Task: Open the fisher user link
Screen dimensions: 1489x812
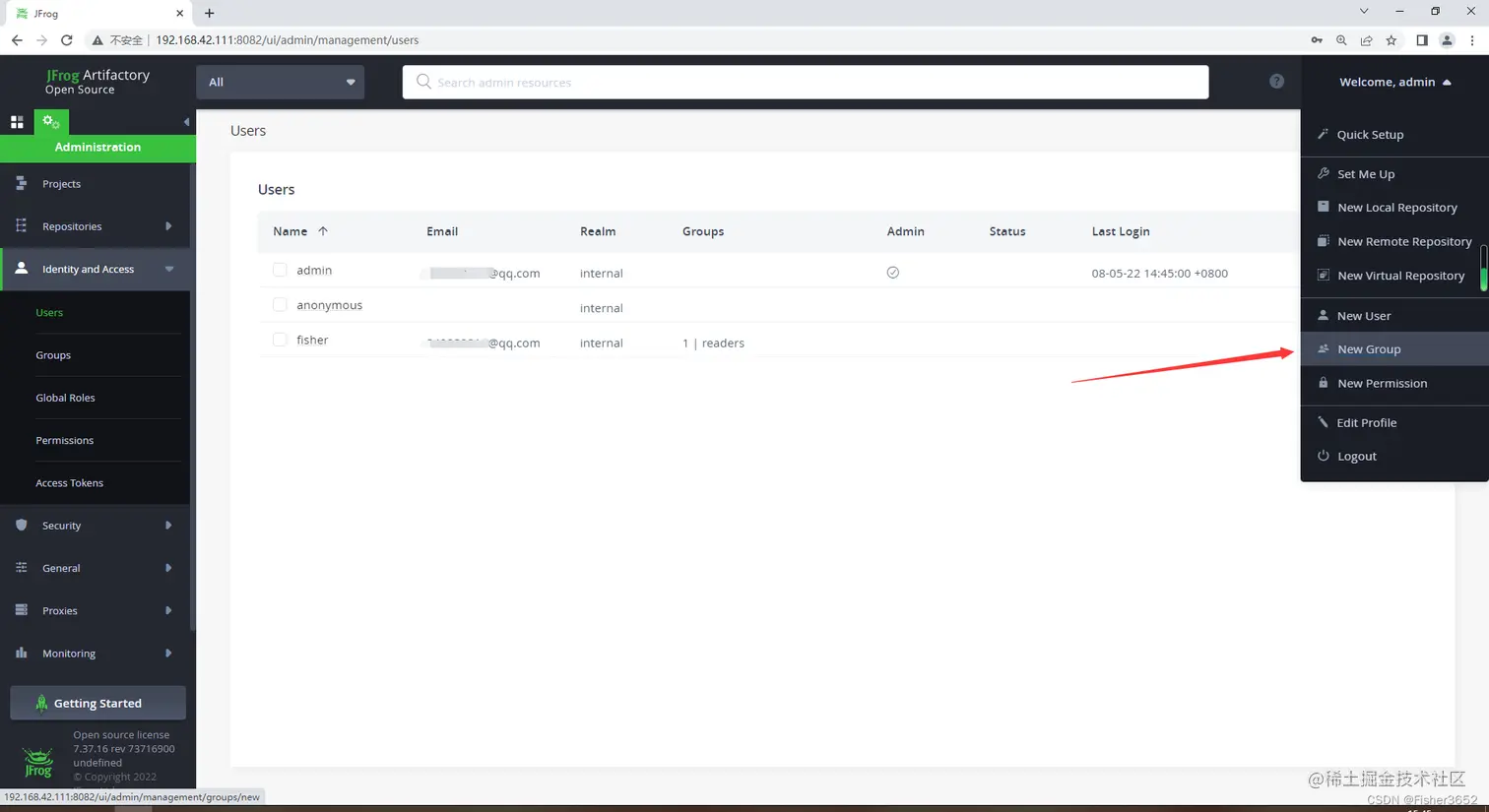Action: point(312,340)
